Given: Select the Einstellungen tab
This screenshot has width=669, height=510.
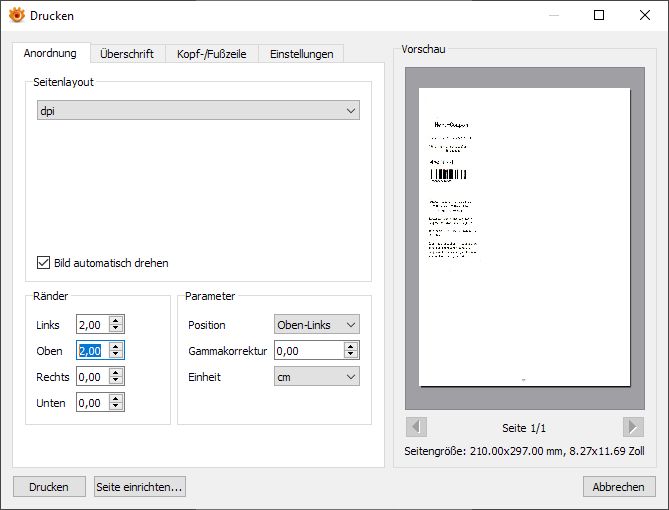Looking at the screenshot, I should point(301,54).
